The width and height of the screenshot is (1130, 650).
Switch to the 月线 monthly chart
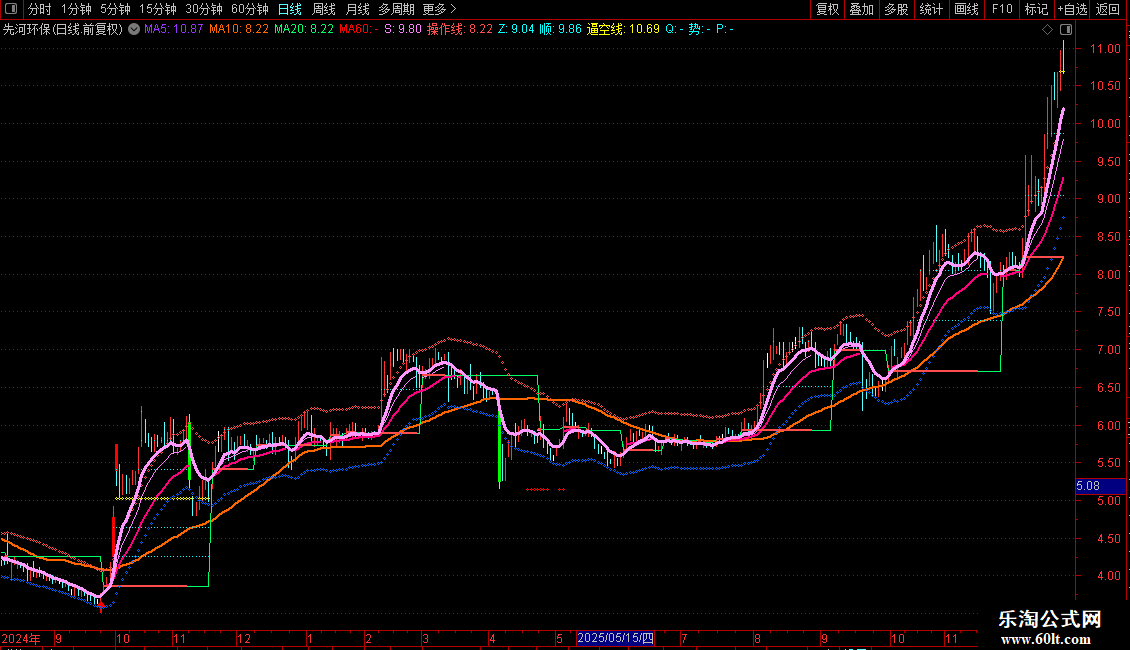pyautogui.click(x=357, y=9)
